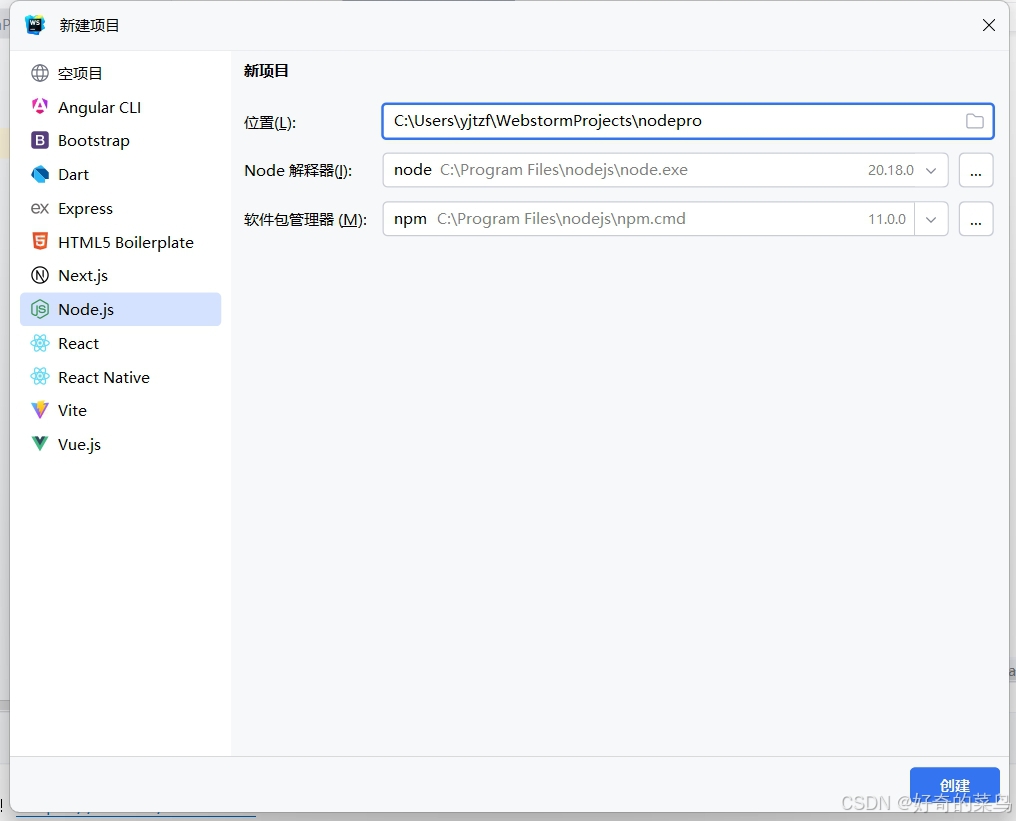Choose Dart project type
Screen dimensions: 1016x821
[x=121, y=174]
